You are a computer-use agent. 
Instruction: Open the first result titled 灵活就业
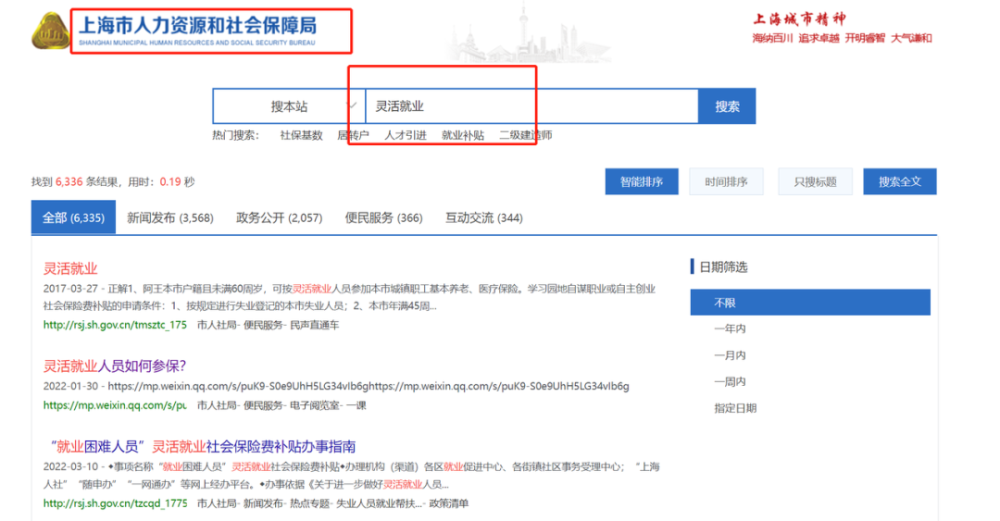click(x=70, y=268)
